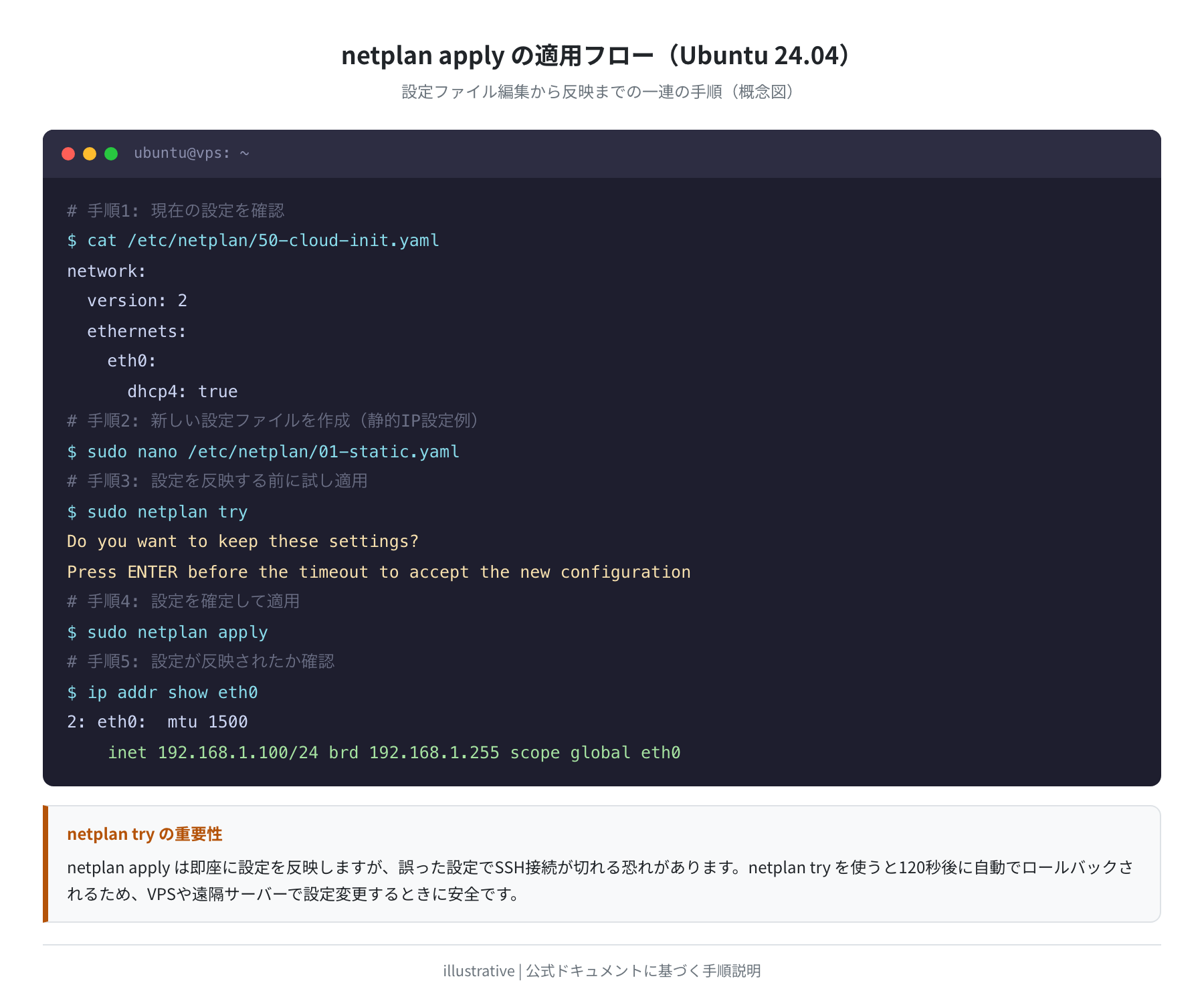This screenshot has width=1204, height=1007.
Task: Click the footer 'illustrative | 公式ドキュメントに基づく手順説明'
Action: tap(602, 971)
